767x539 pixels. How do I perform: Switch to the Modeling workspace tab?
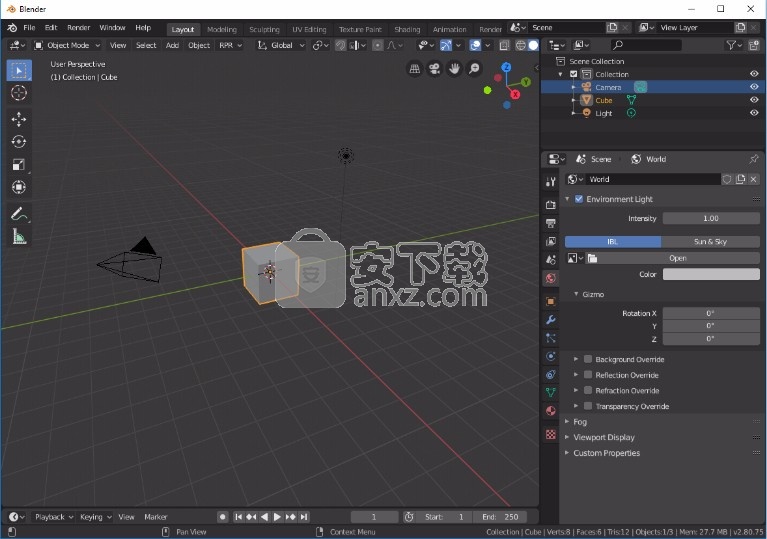click(x=222, y=29)
